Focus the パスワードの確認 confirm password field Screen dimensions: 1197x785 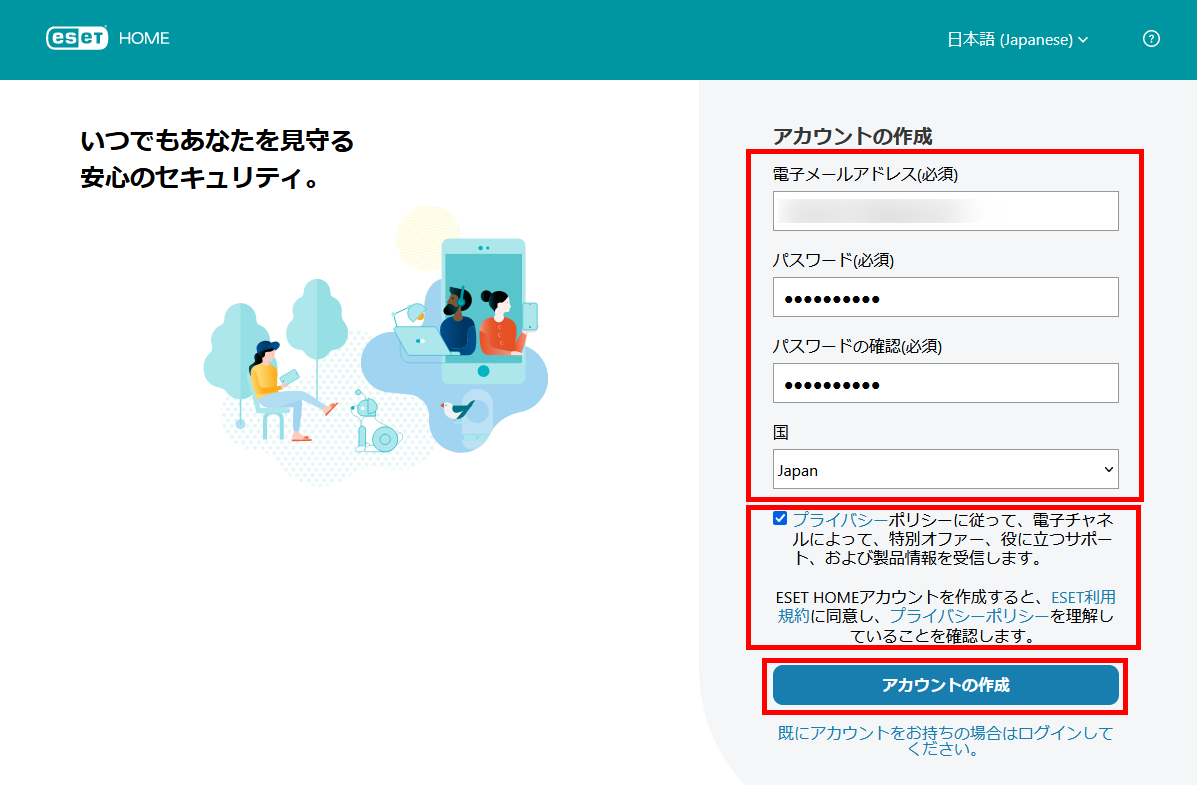tap(945, 383)
